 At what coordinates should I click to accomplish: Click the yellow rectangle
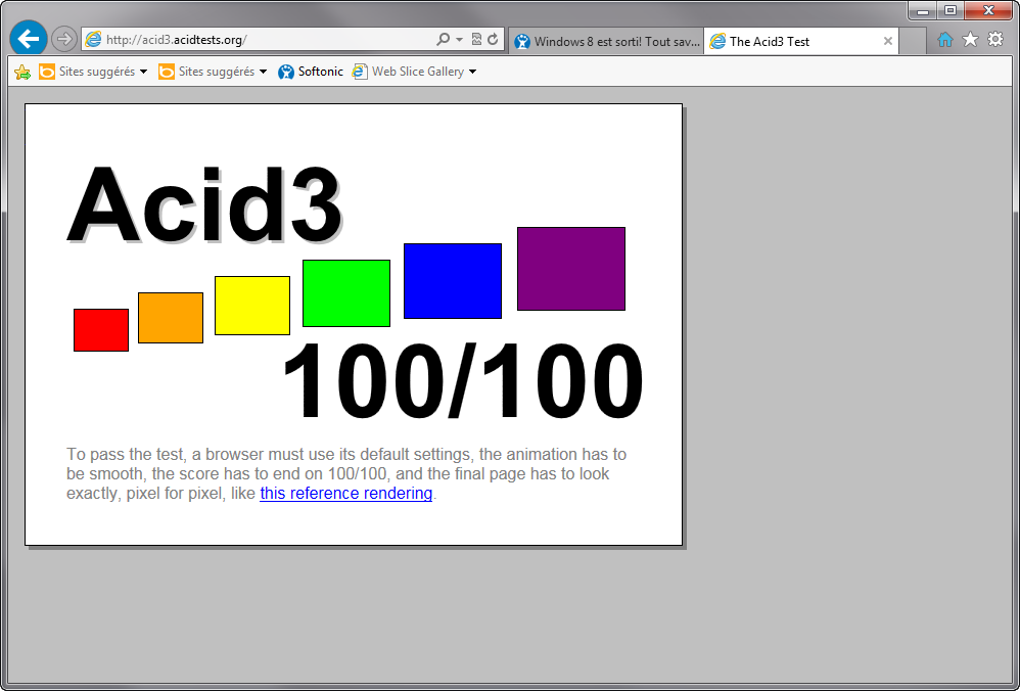tap(252, 306)
